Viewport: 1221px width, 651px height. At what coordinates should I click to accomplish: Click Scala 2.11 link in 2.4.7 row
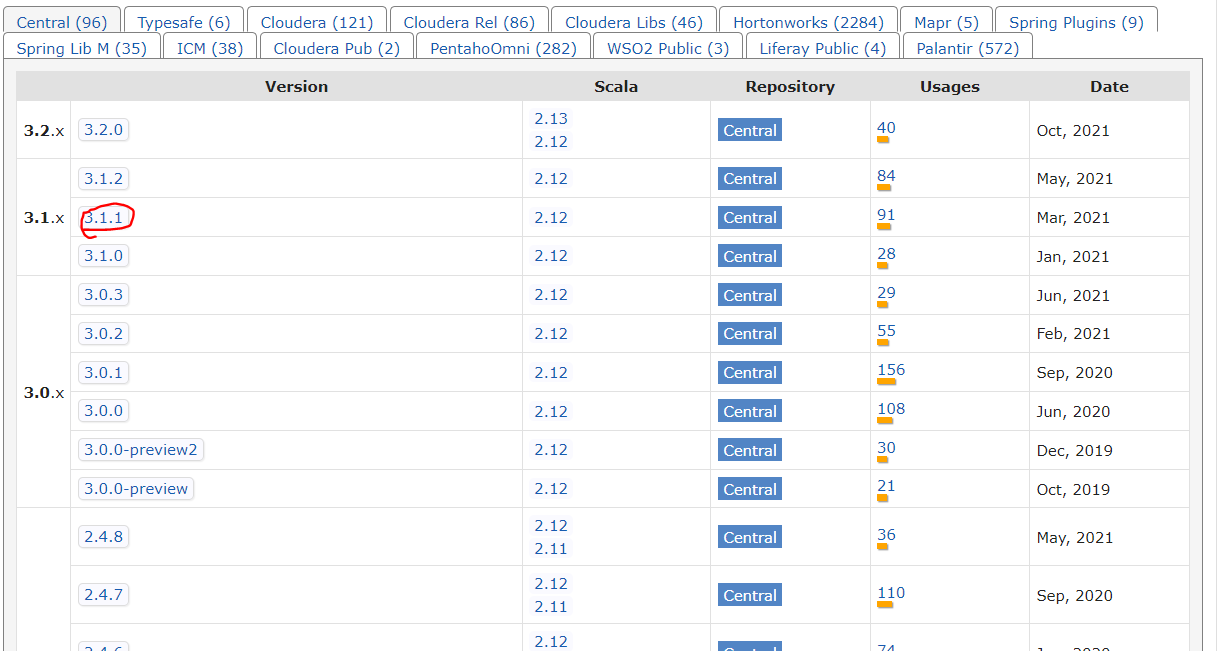click(551, 606)
